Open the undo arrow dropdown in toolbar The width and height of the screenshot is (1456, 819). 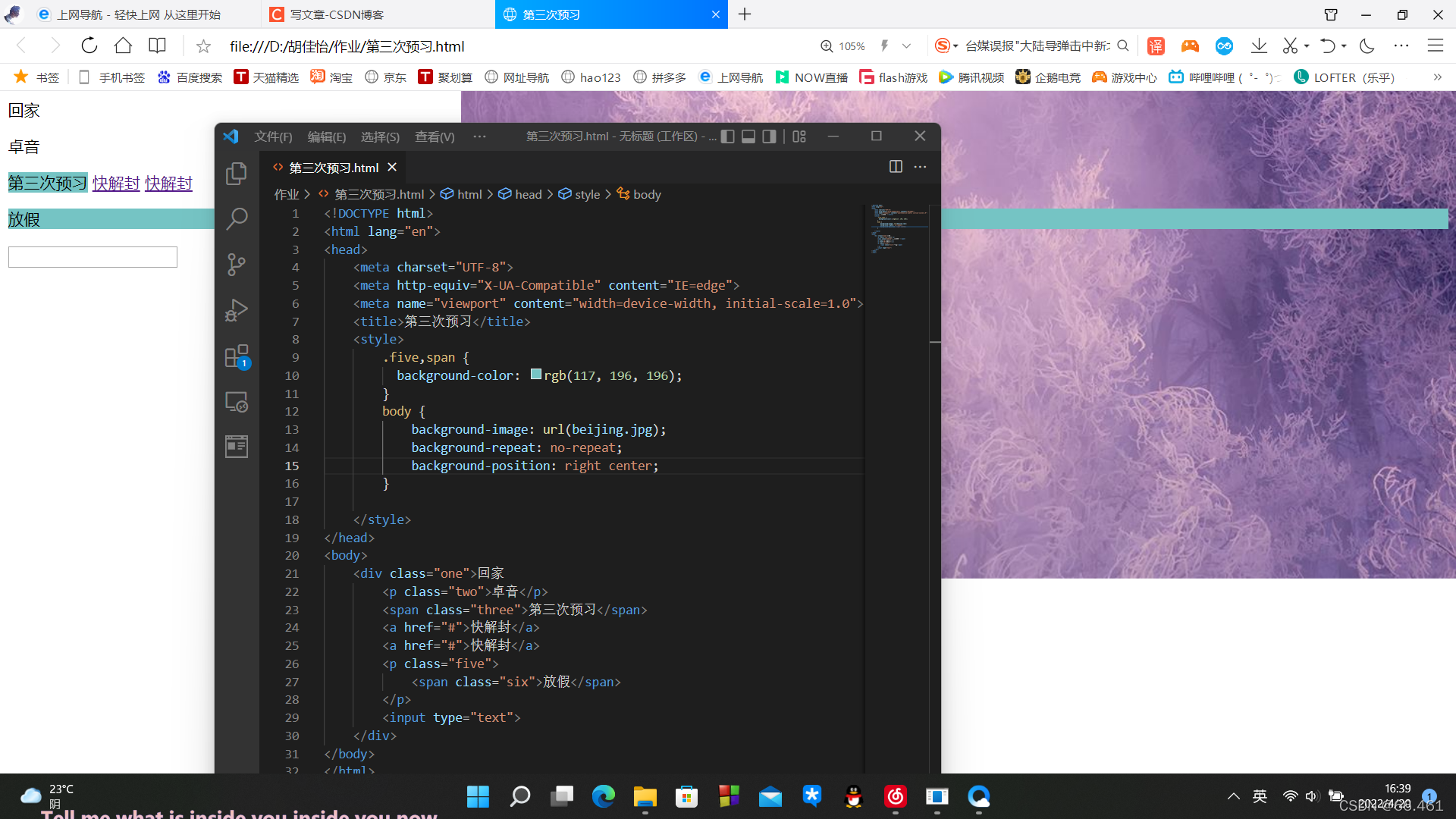click(x=1344, y=46)
